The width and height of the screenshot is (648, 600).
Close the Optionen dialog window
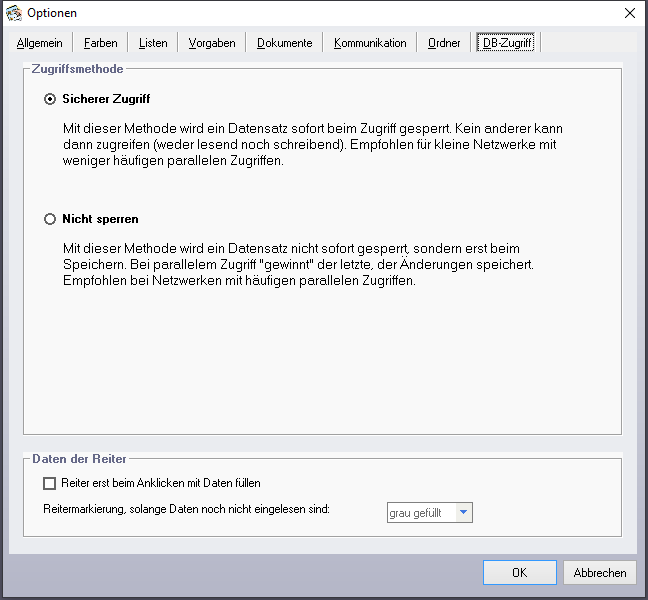(629, 13)
